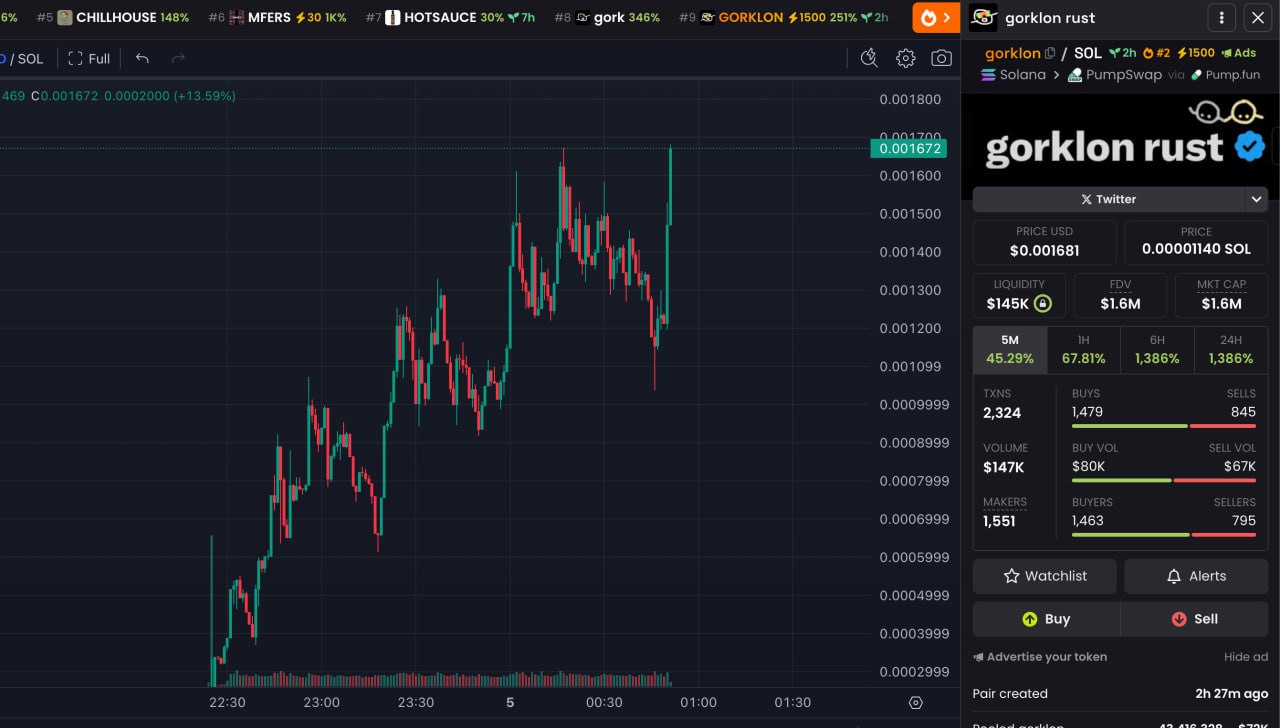This screenshot has height=728, width=1280.
Task: Hide the token advertisement
Action: coord(1245,657)
